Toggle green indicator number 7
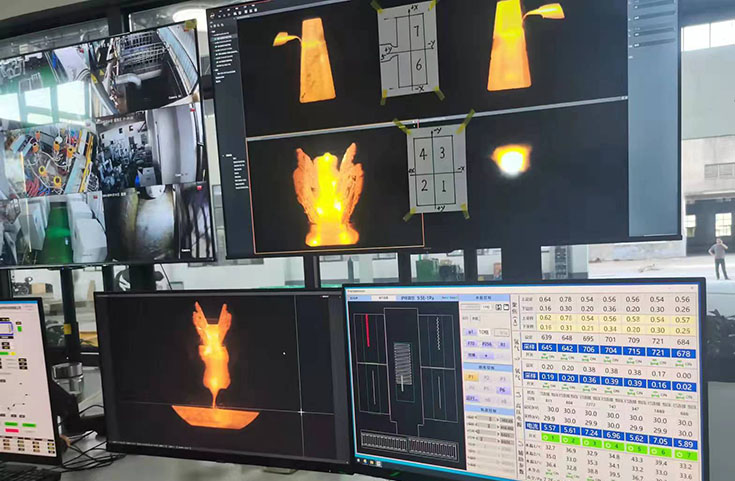This screenshot has width=735, height=481. coord(685,454)
